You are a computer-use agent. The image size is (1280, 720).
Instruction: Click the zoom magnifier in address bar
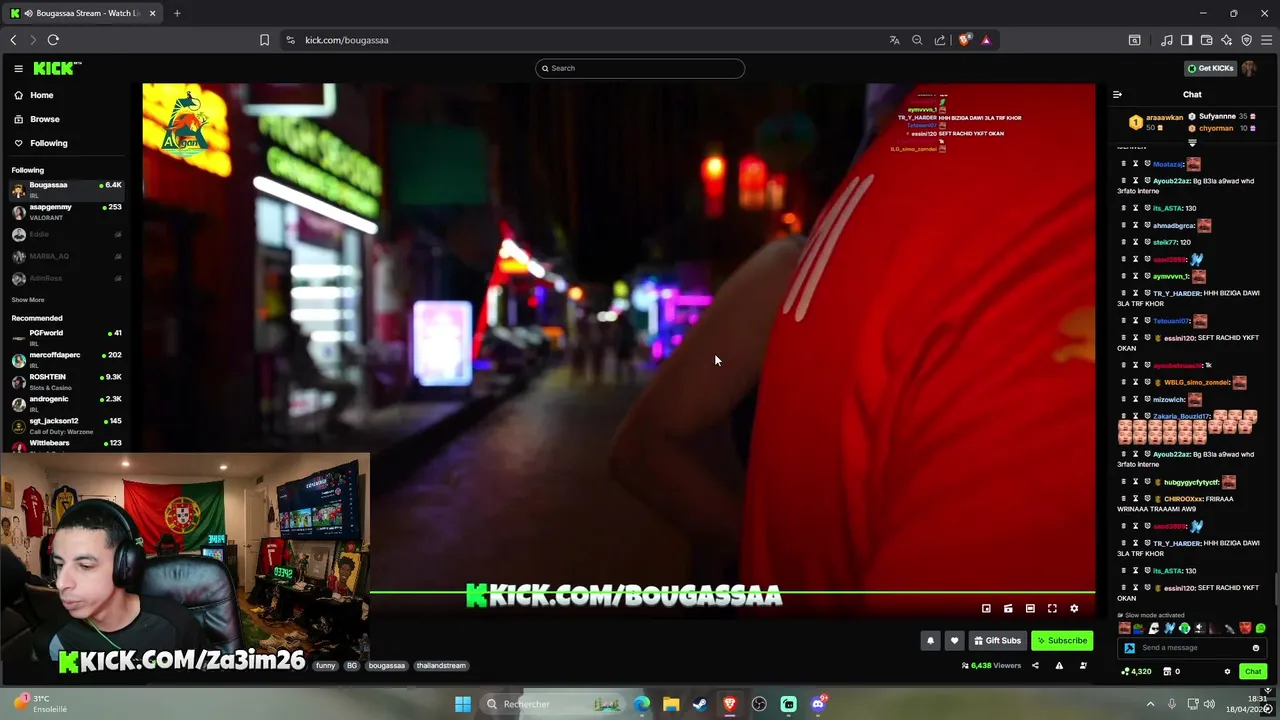pyautogui.click(x=917, y=40)
